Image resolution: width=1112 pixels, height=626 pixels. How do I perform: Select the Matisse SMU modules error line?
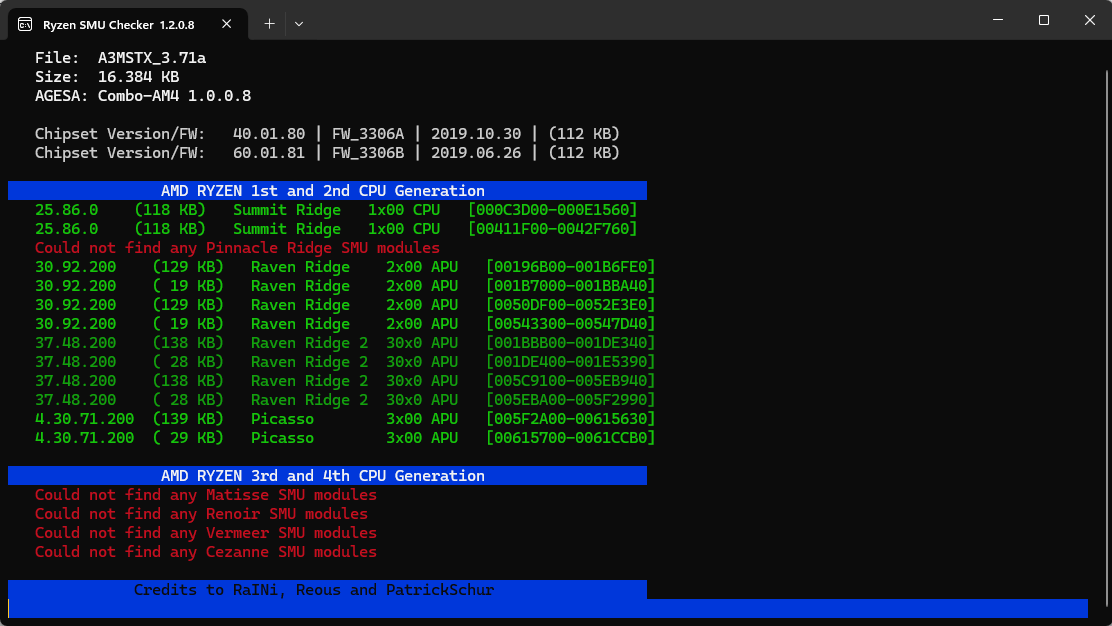pos(204,494)
